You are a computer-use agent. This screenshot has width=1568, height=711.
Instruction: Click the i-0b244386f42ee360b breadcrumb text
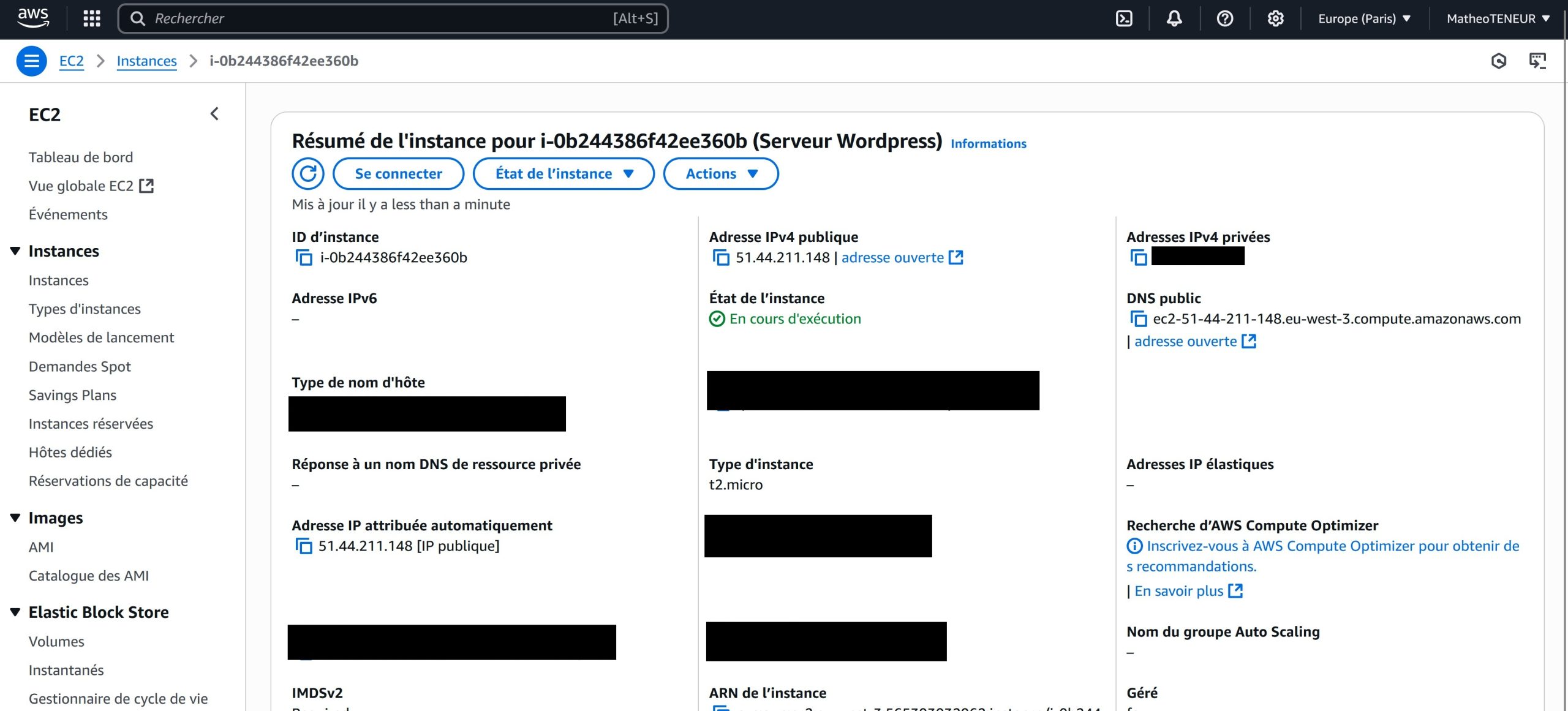[x=284, y=61]
